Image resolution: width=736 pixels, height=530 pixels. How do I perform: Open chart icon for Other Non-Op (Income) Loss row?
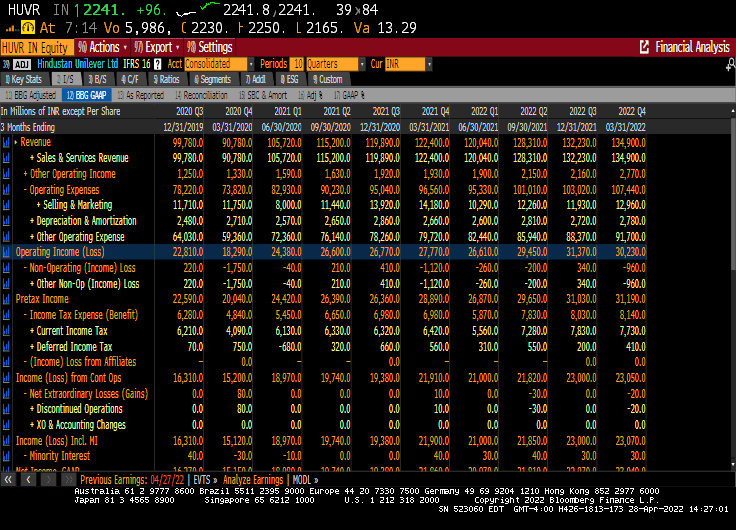point(6,284)
